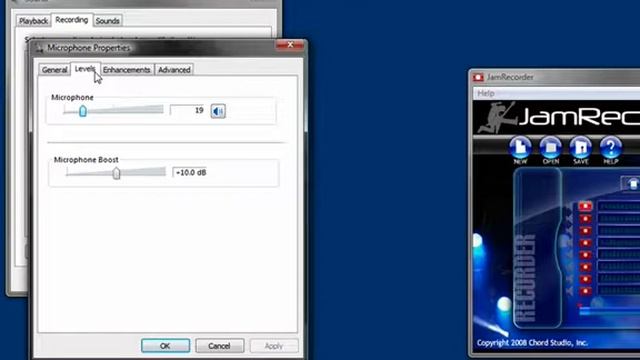640x360 pixels.
Task: Confirm with the OK button
Action: [165, 346]
